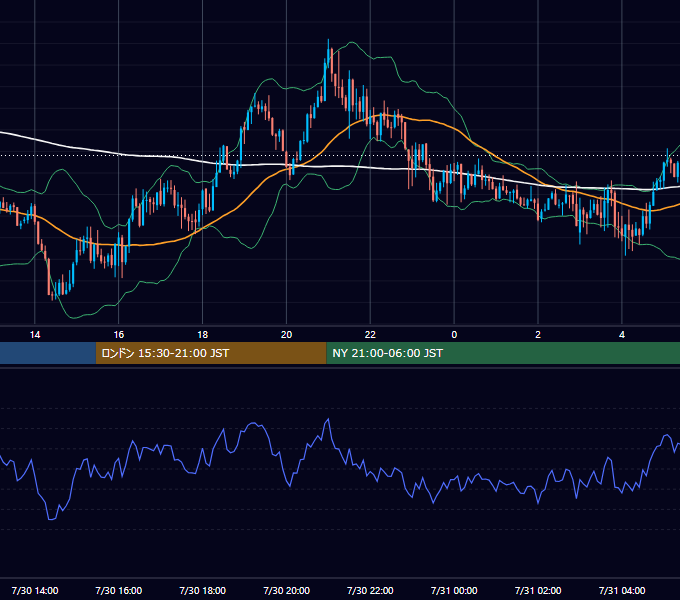Click the 7/31 02:00 date label

coord(538,590)
